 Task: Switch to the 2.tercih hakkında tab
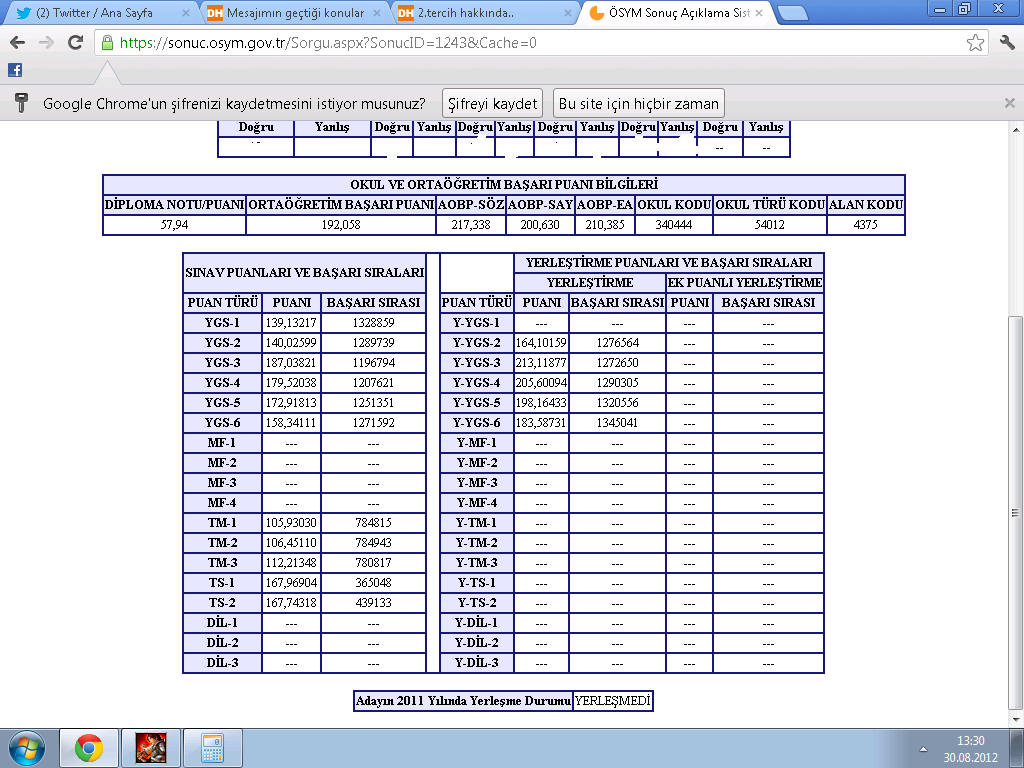(485, 13)
